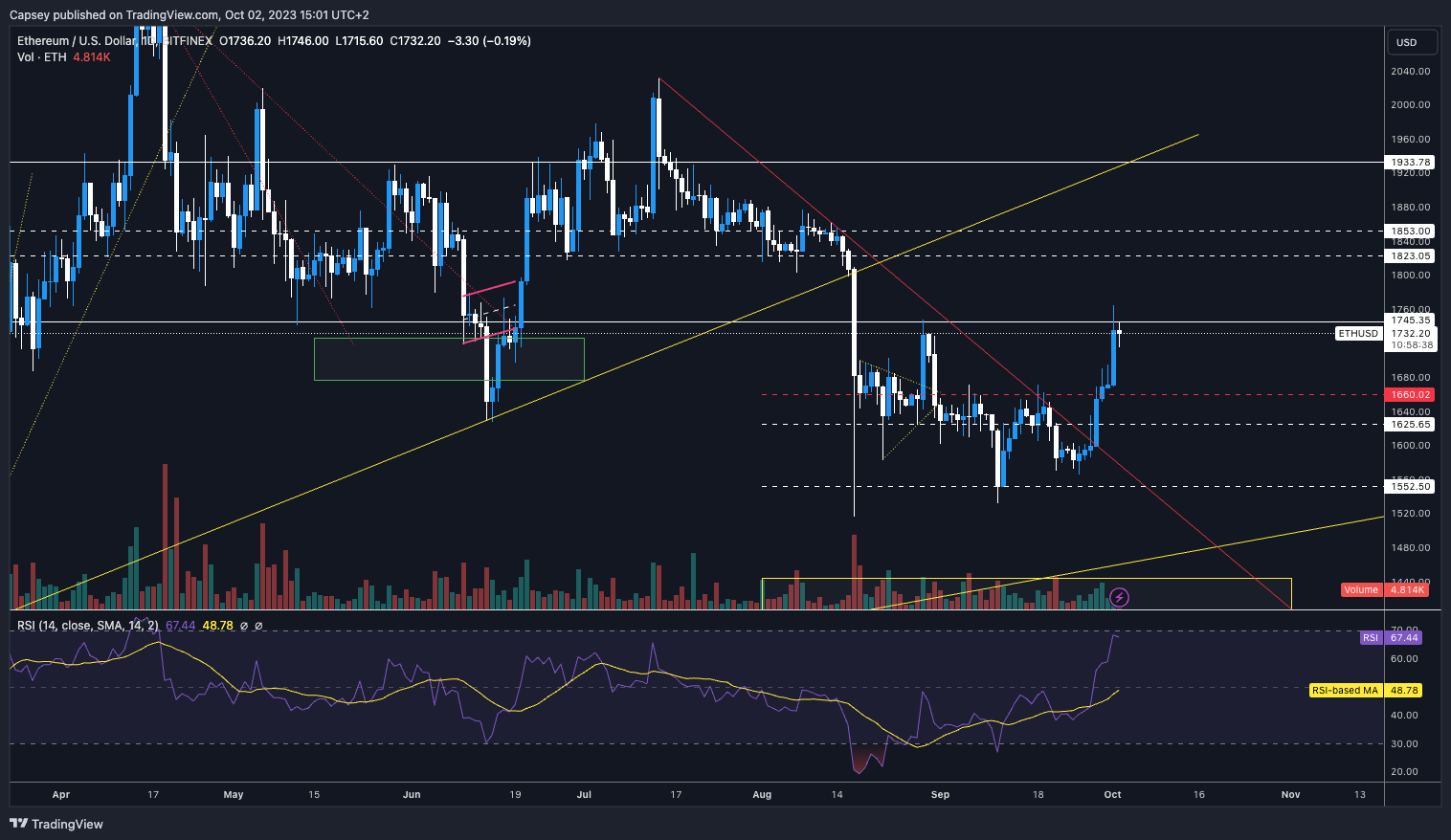Click the 1625.65 dashed line price label
The height and width of the screenshot is (840, 1451).
(x=1410, y=424)
